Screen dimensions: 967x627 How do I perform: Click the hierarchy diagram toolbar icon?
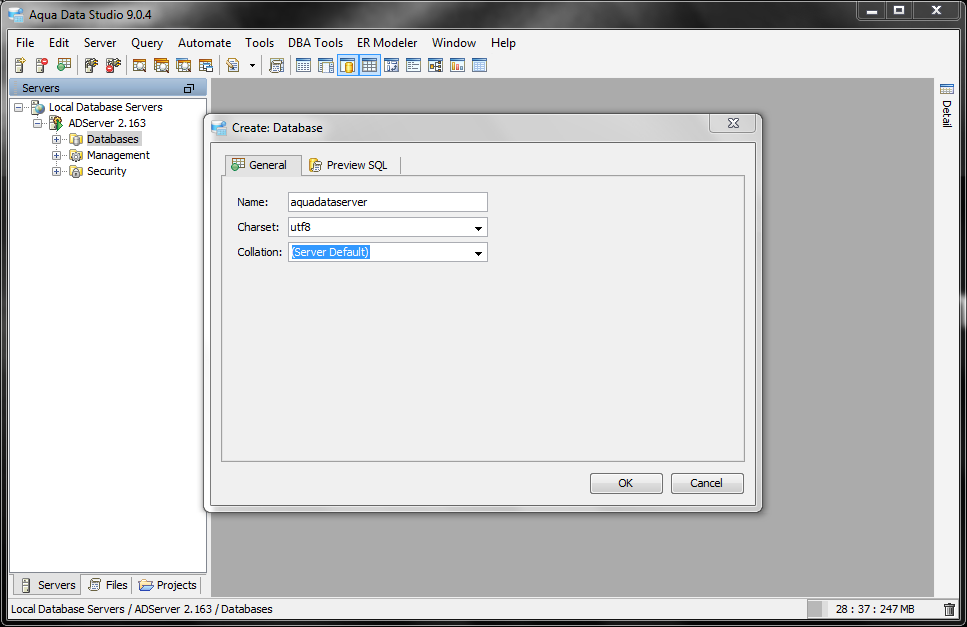click(435, 65)
